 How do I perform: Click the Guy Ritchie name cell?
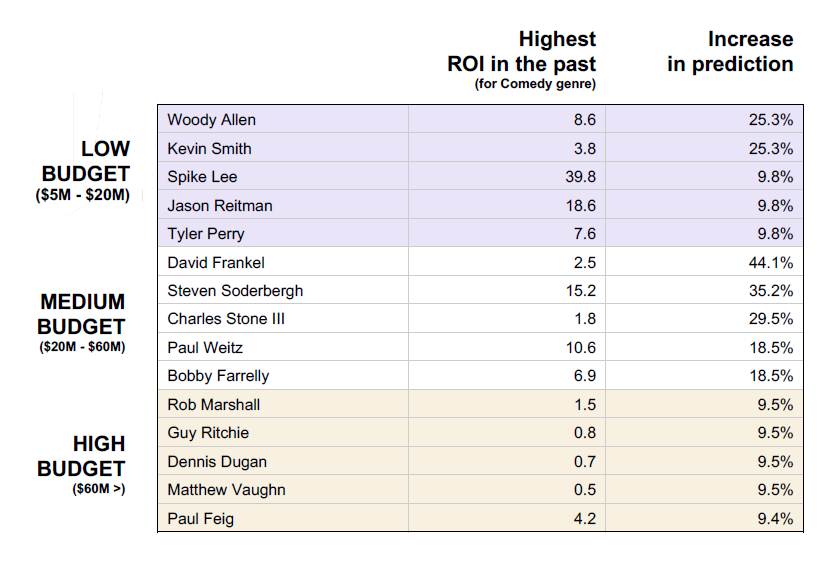(x=208, y=433)
